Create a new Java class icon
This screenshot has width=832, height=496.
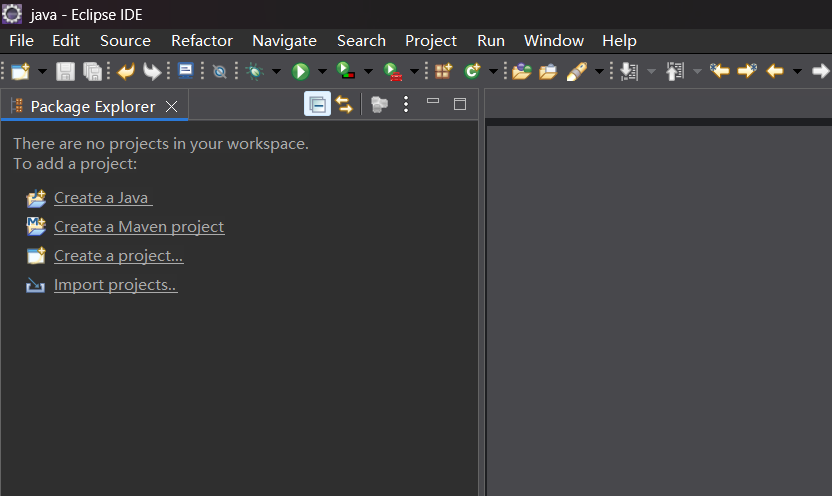coord(472,71)
